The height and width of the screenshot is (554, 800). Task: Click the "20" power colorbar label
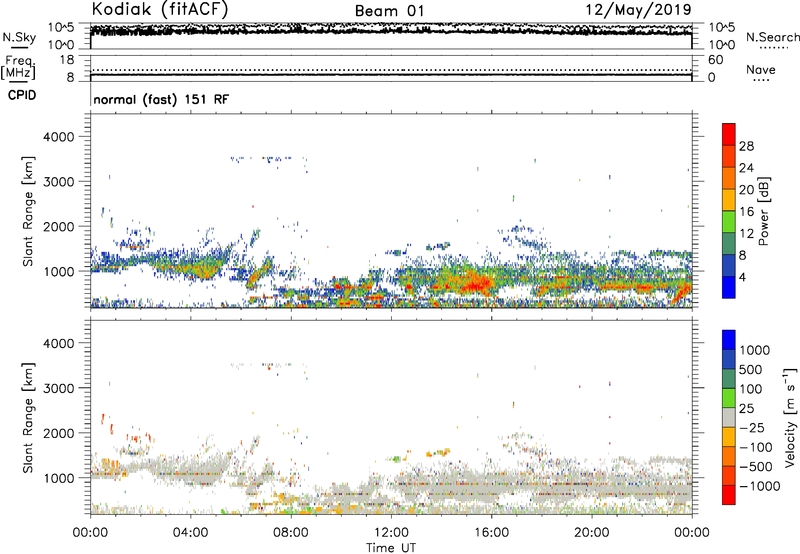tap(746, 190)
